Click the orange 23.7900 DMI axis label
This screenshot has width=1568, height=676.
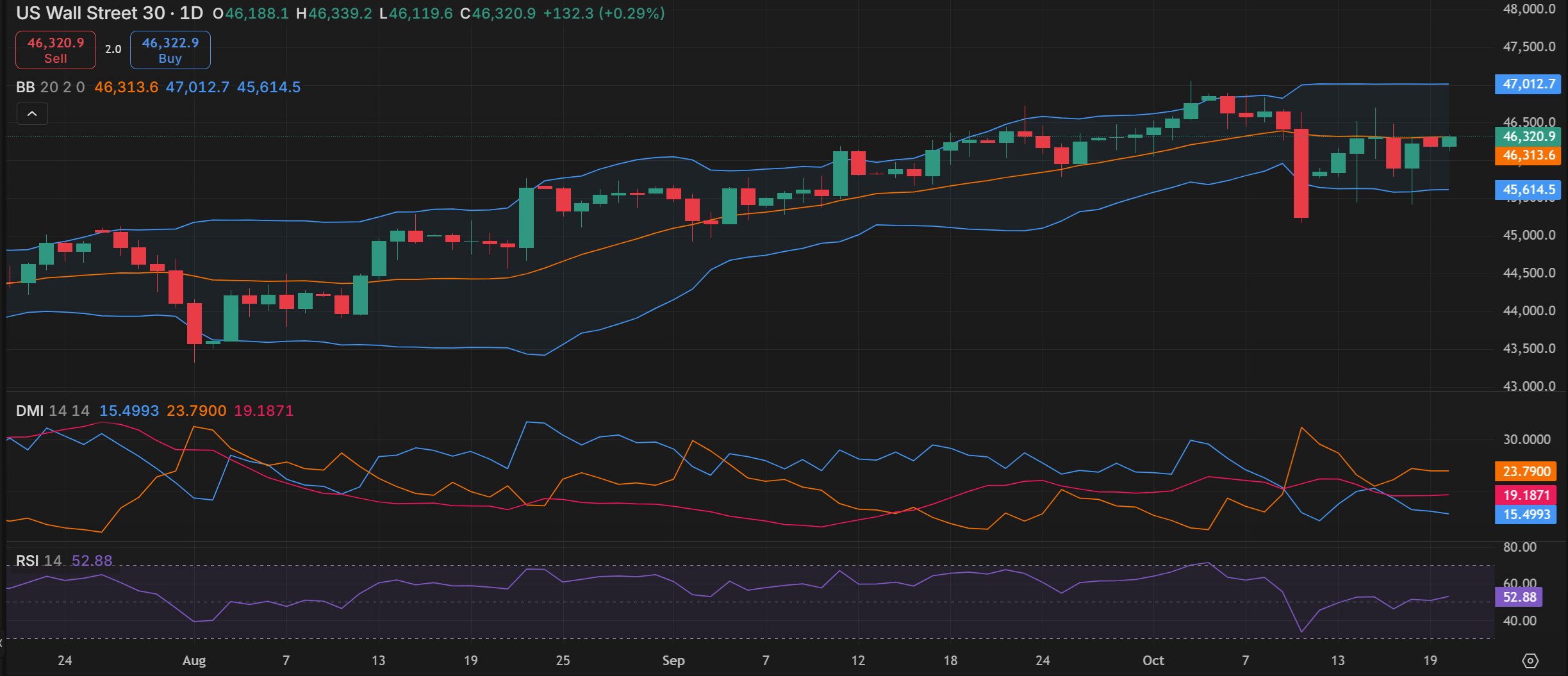[1526, 472]
